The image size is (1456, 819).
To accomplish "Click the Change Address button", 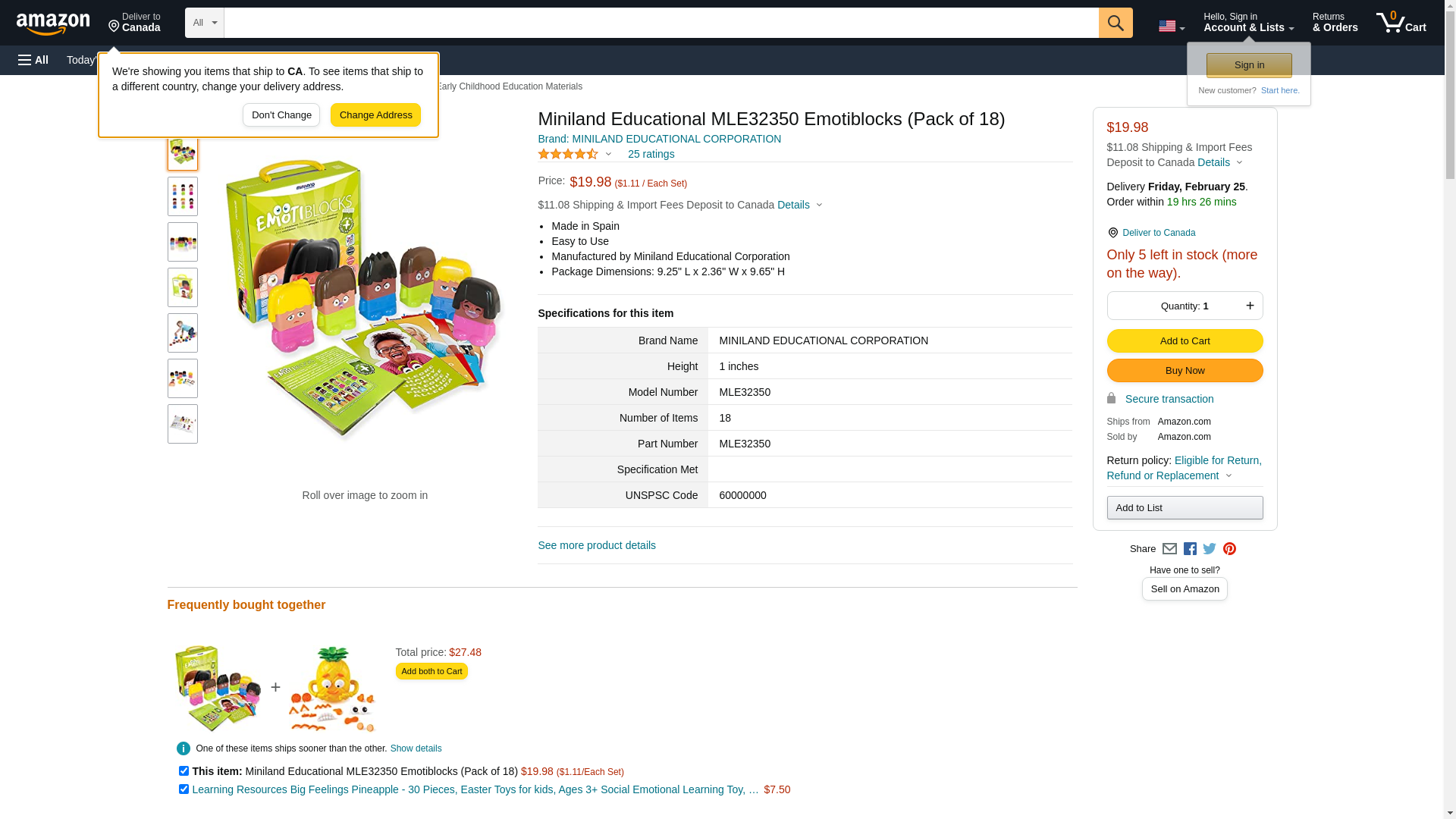I will (375, 115).
